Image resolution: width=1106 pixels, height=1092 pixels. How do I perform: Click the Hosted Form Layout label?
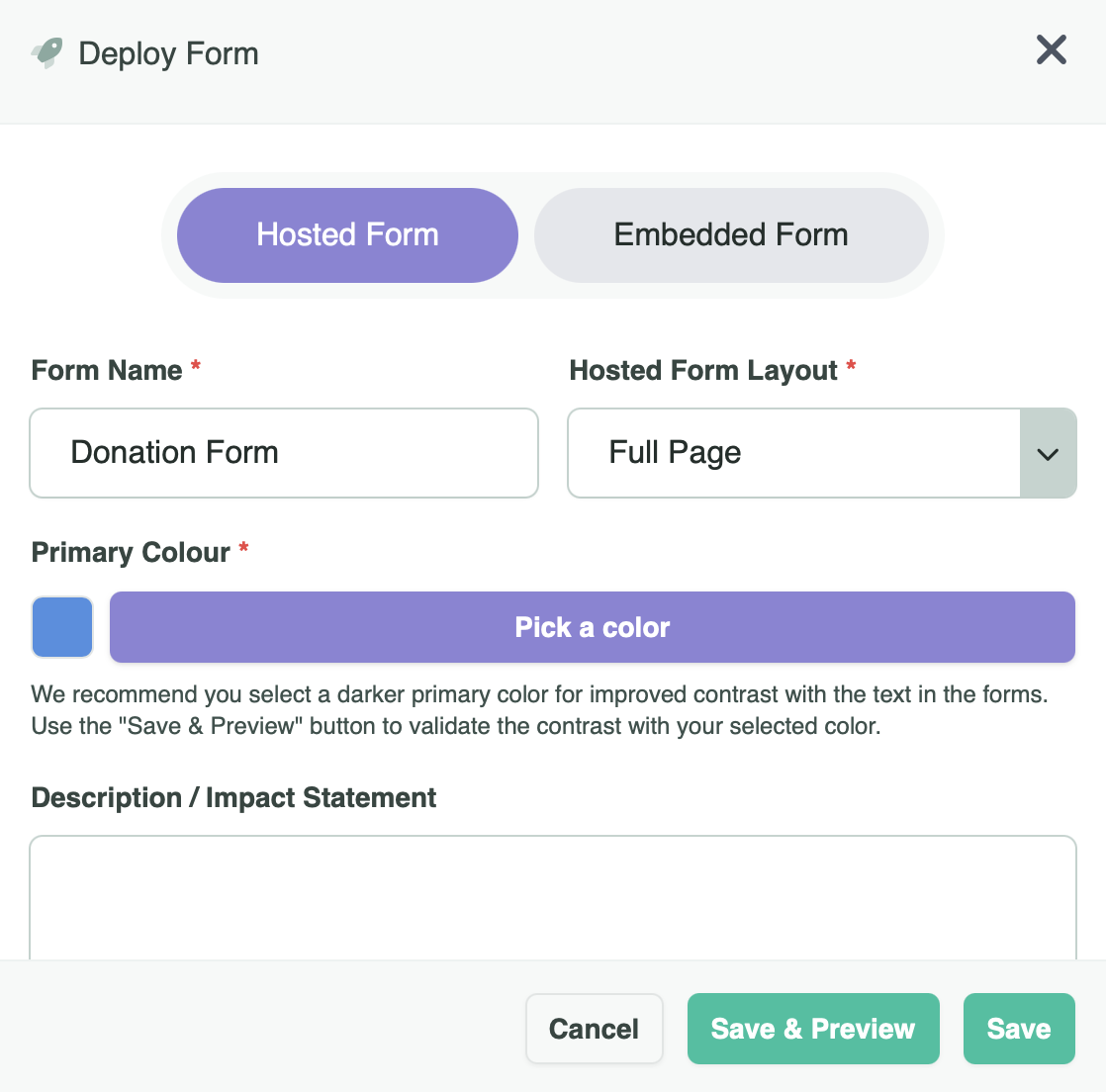pos(703,371)
